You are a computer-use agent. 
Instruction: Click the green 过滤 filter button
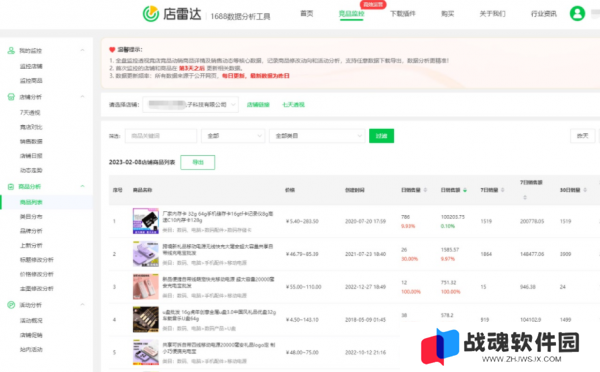[x=382, y=136]
